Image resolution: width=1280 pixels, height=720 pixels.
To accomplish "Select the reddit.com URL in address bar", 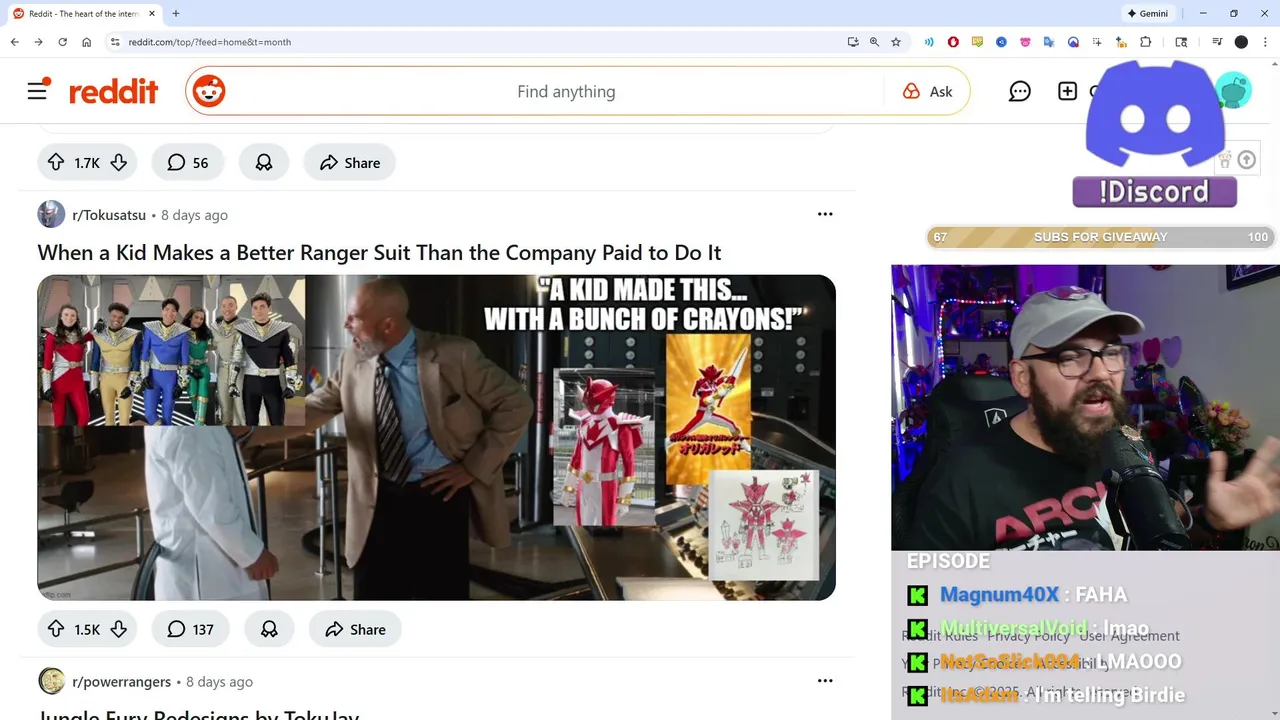I will click(210, 42).
